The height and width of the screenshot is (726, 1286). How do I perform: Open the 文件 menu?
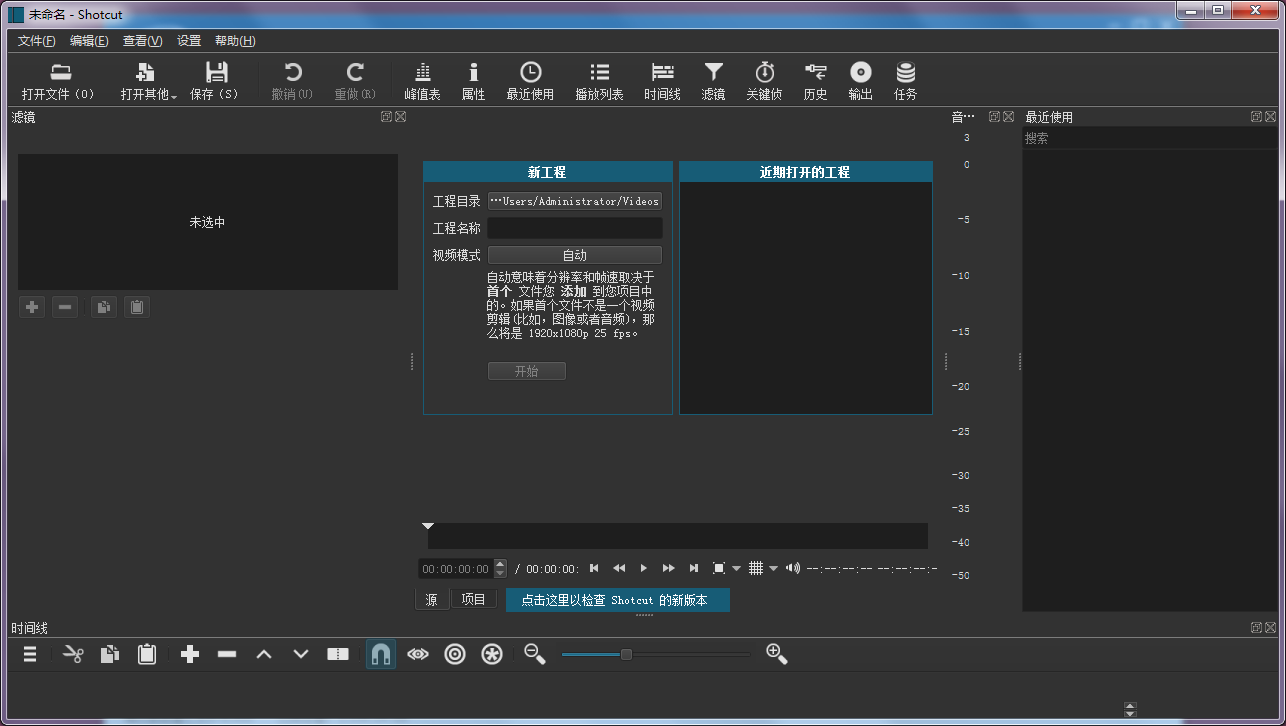(x=35, y=41)
